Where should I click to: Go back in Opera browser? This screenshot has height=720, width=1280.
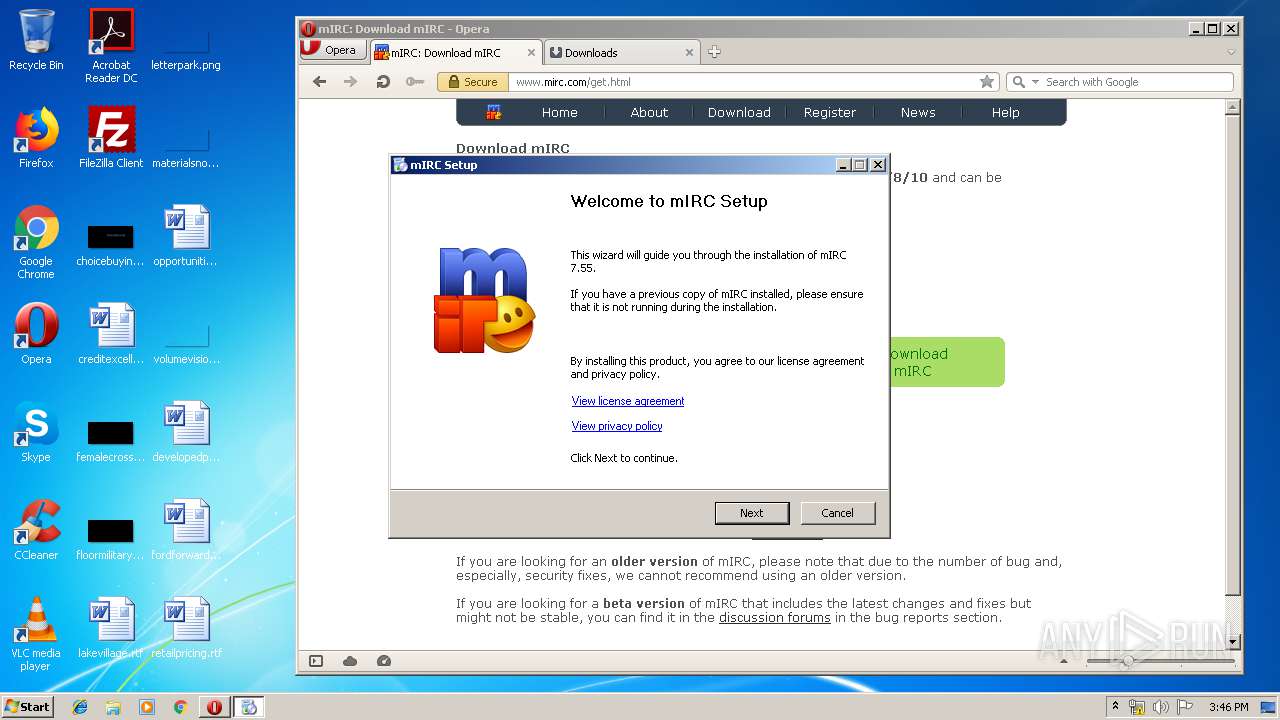[x=320, y=82]
